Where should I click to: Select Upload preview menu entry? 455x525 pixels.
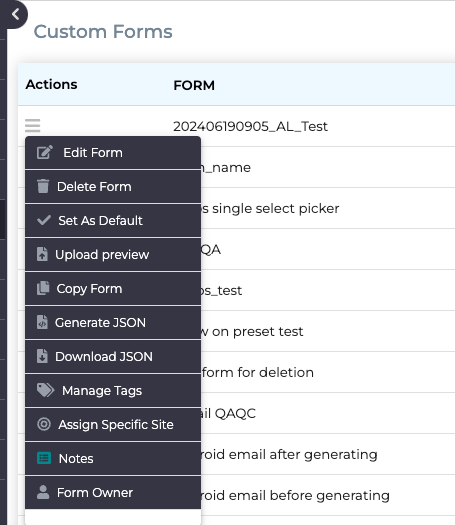113,255
